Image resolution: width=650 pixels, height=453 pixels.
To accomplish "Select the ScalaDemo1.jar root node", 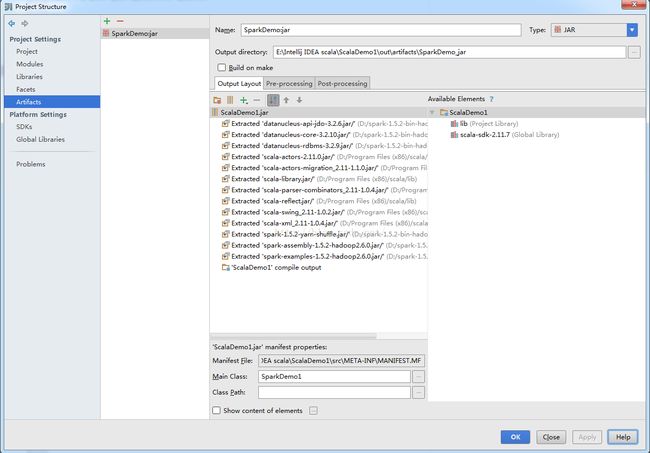I will click(318, 112).
